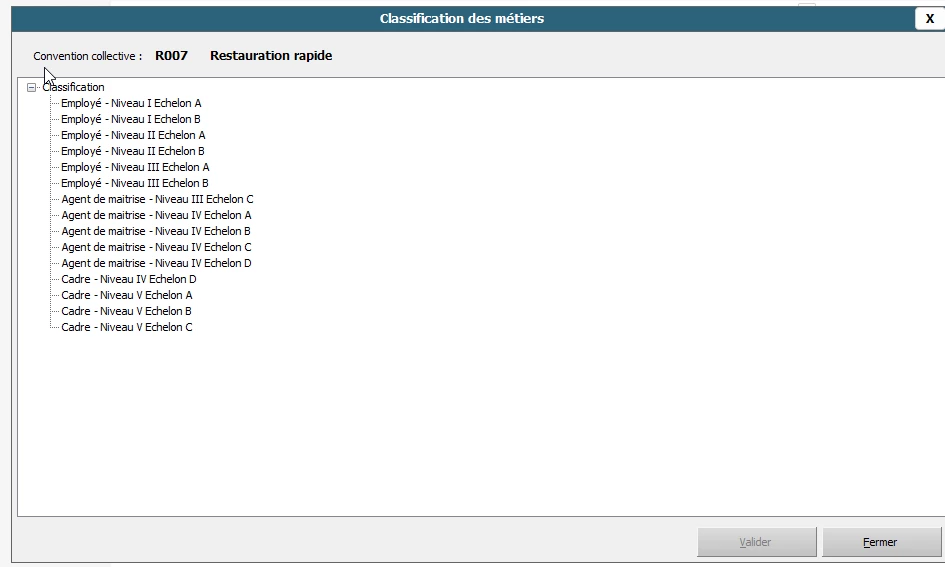Viewport: 945px width, 567px height.
Task: Click the Valider button
Action: [756, 542]
